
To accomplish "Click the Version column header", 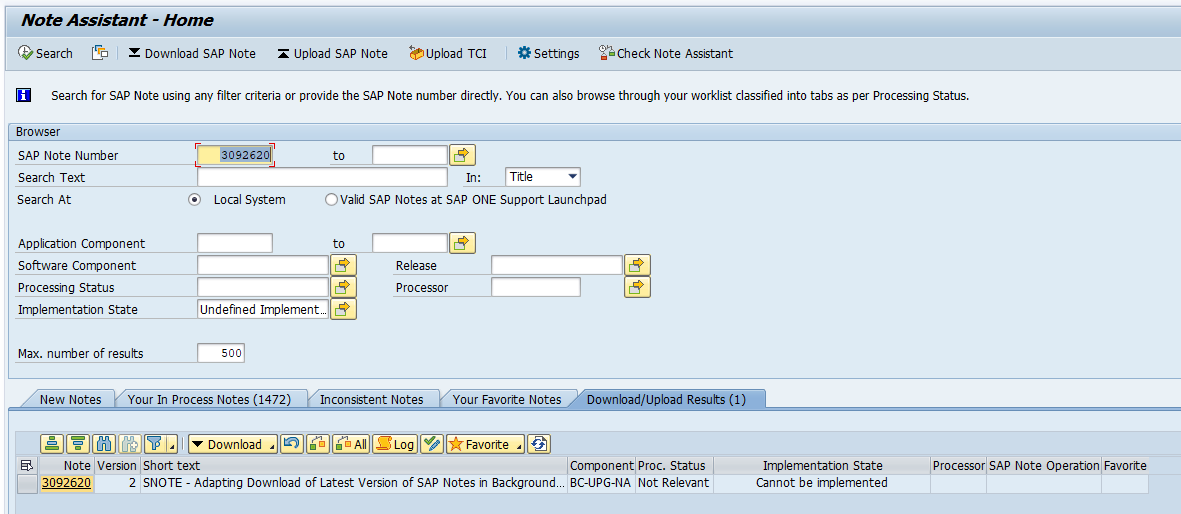I will coord(117,465).
